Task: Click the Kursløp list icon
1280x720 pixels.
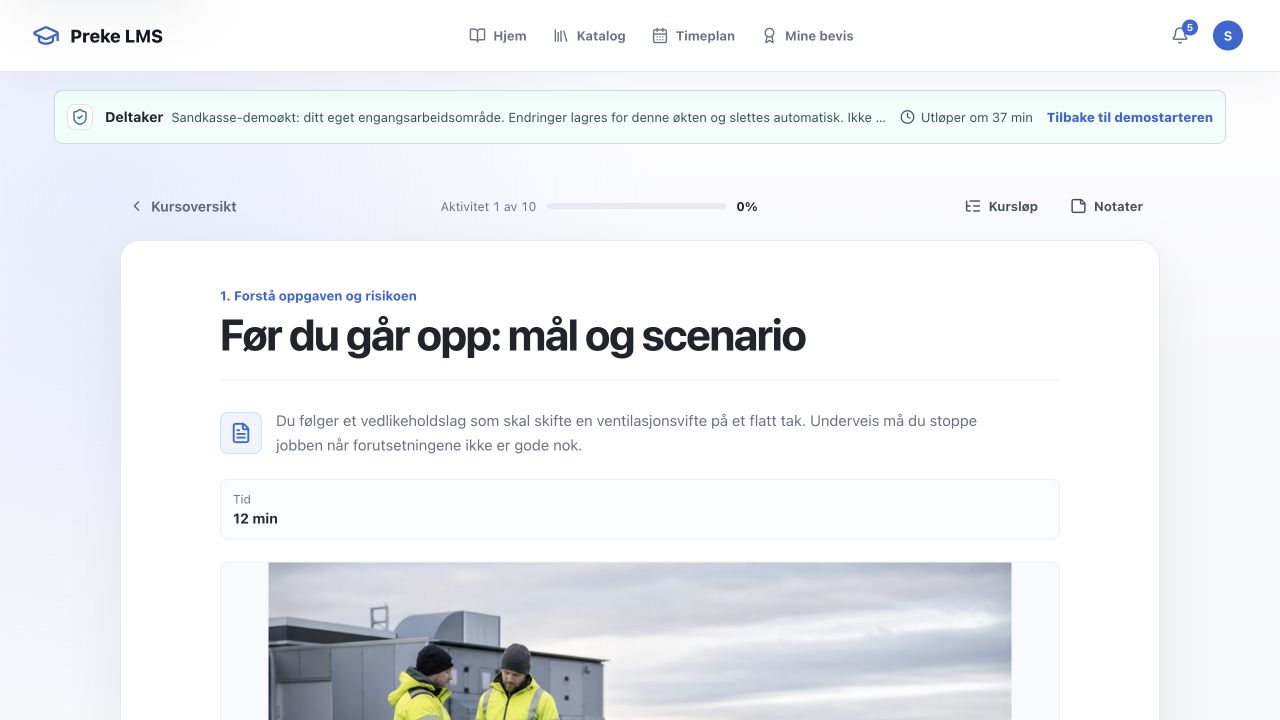Action: 973,206
